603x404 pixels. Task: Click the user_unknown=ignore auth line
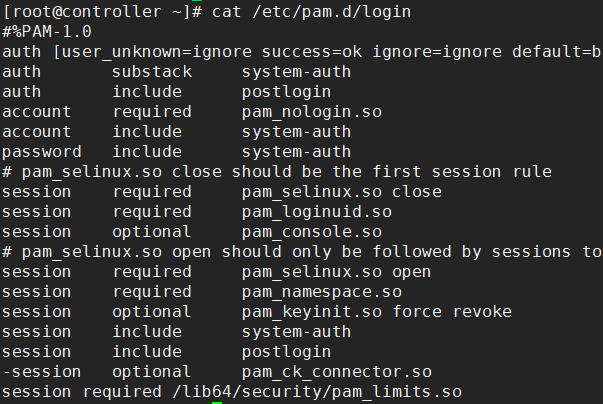(x=302, y=52)
